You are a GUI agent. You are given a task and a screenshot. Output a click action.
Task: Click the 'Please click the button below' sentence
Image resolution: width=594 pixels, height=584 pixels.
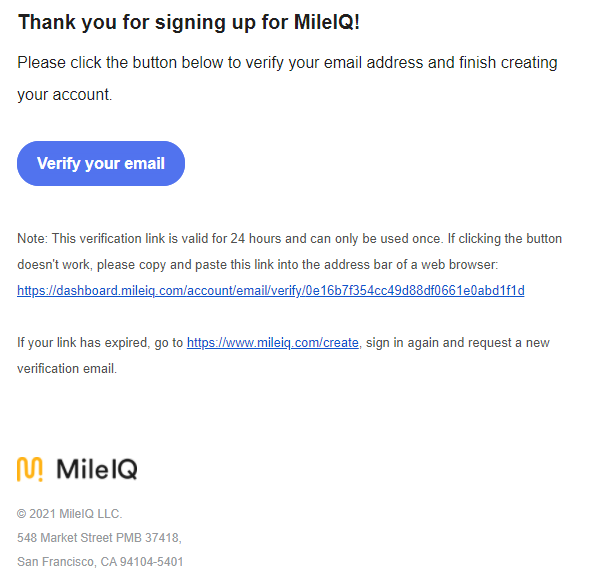(x=288, y=62)
